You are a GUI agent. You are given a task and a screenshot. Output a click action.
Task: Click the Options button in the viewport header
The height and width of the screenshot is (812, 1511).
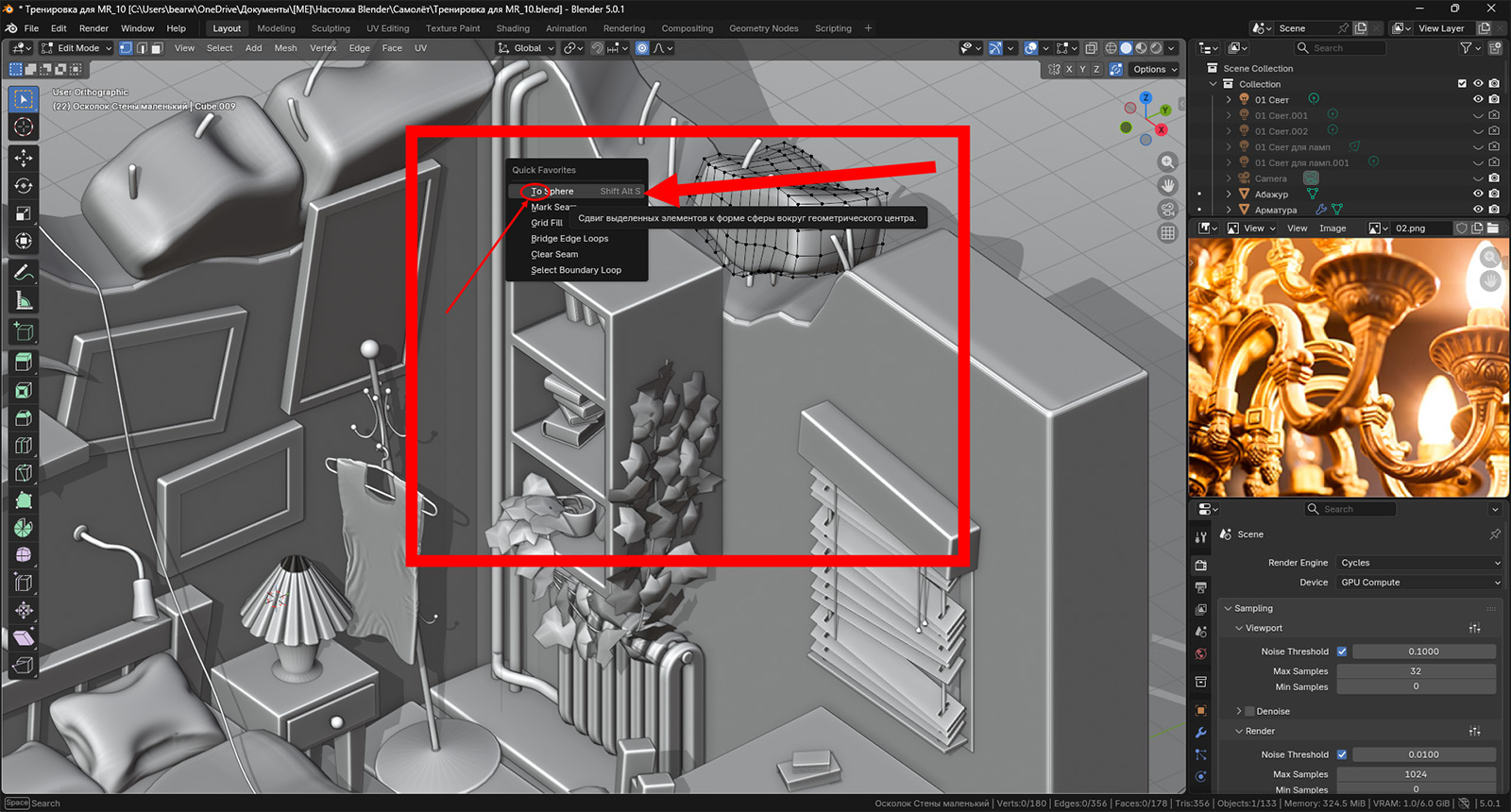pos(1155,69)
